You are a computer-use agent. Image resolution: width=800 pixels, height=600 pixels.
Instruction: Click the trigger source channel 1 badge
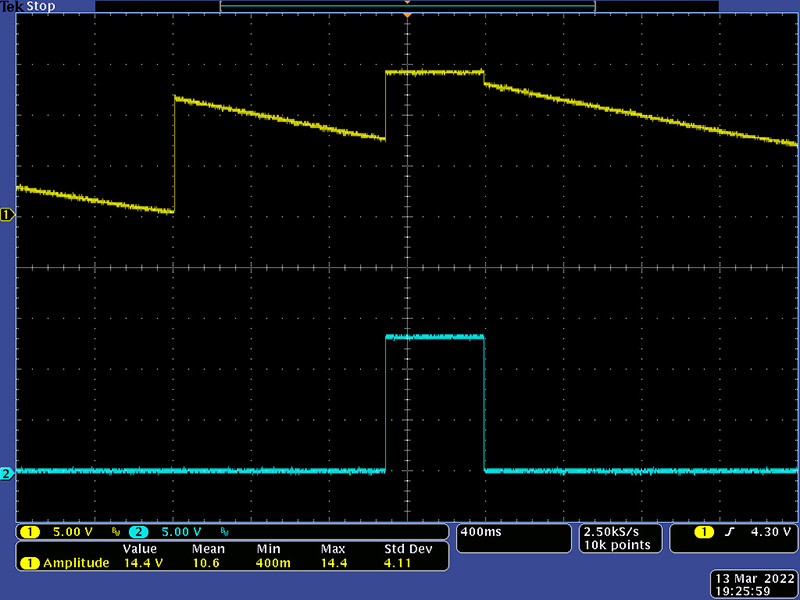tap(705, 531)
